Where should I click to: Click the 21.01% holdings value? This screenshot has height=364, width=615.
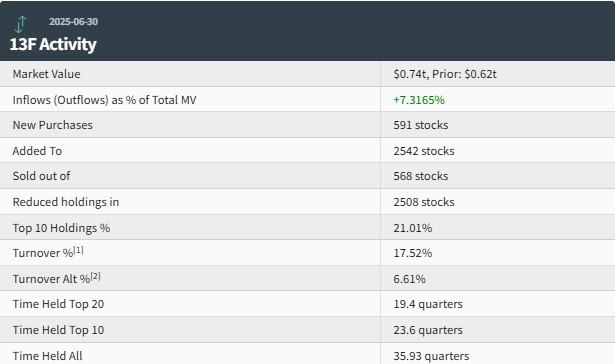click(413, 228)
